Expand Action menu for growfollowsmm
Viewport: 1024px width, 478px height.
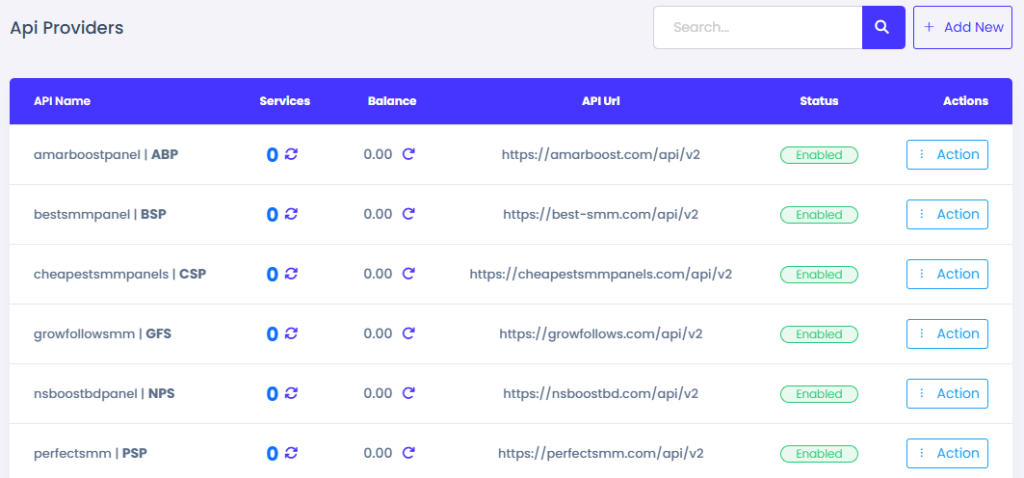pos(946,334)
